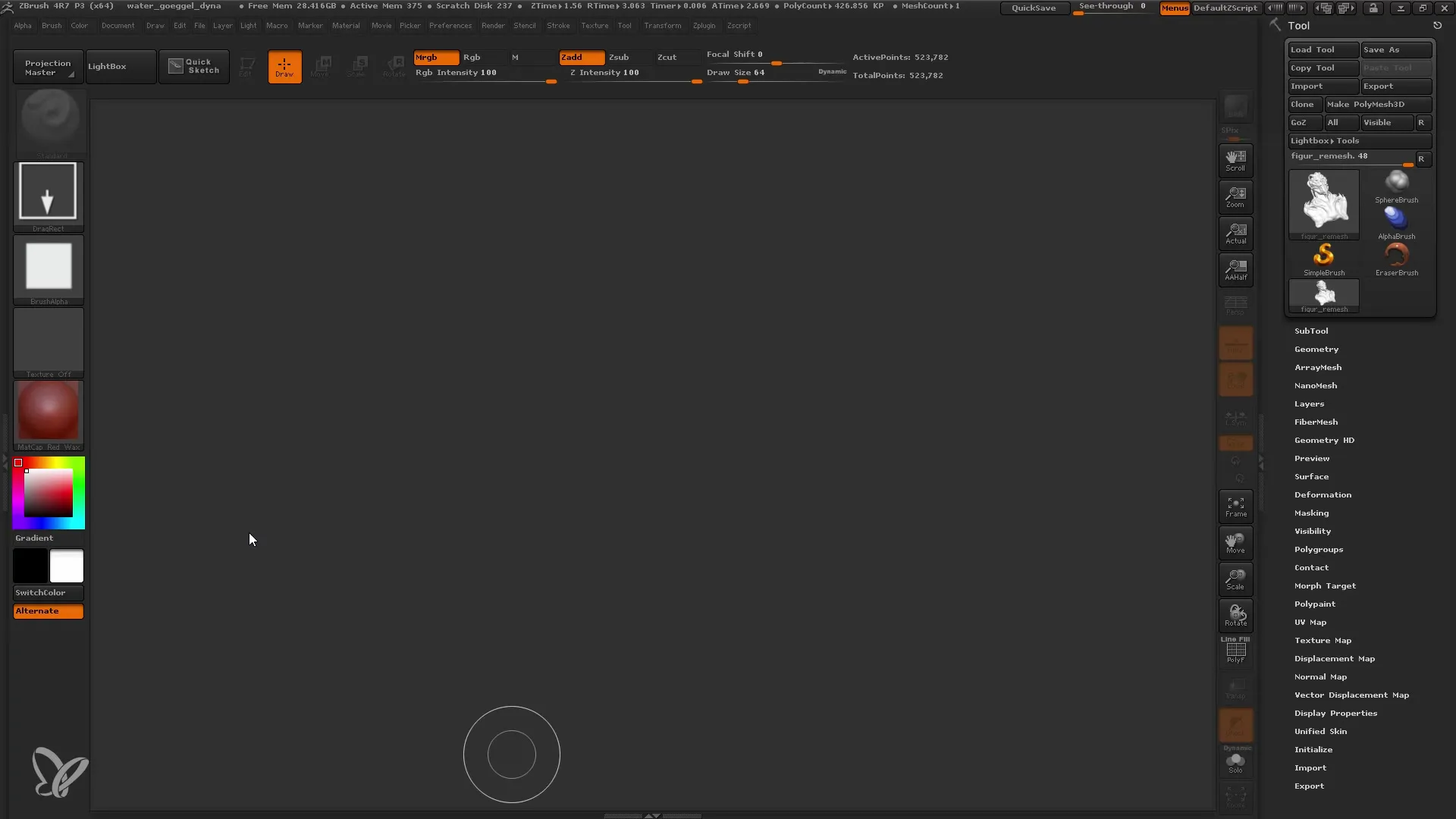Select the Move tool in sidebar
1456x819 pixels.
tap(1235, 544)
